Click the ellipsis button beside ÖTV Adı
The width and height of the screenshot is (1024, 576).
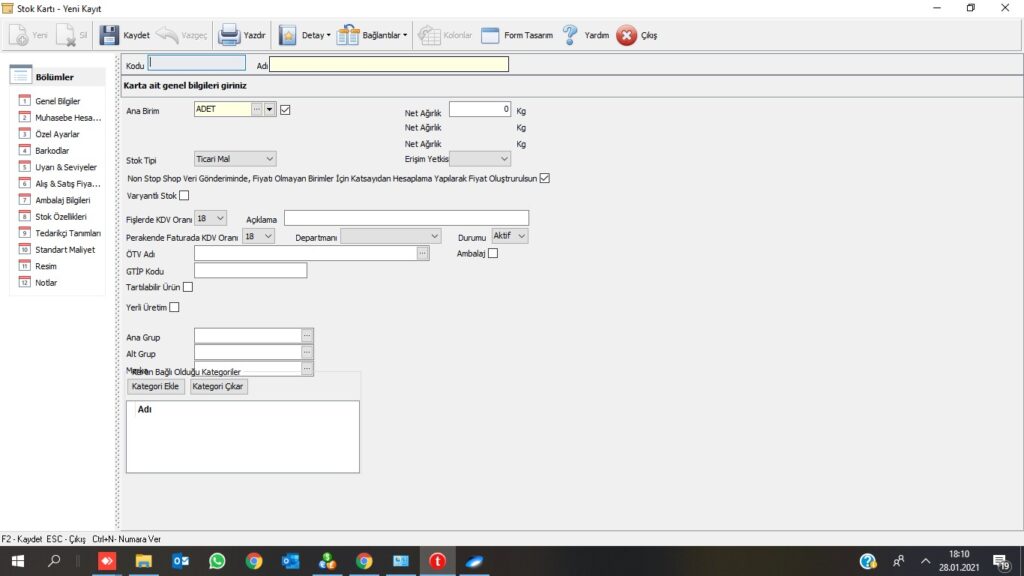tap(423, 254)
